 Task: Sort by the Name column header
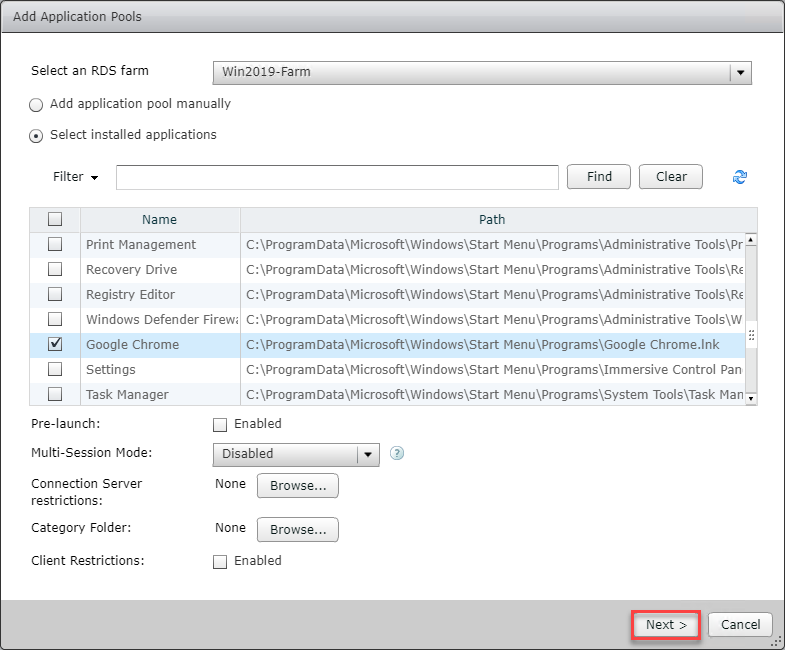pyautogui.click(x=159, y=220)
